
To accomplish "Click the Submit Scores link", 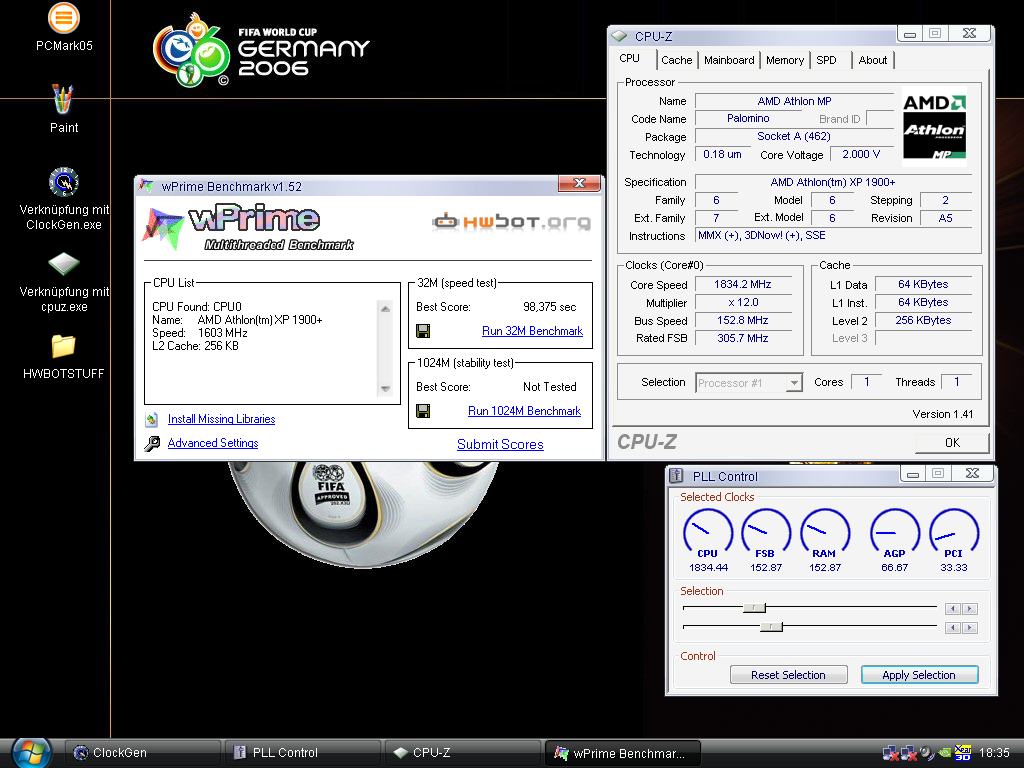I will (500, 444).
